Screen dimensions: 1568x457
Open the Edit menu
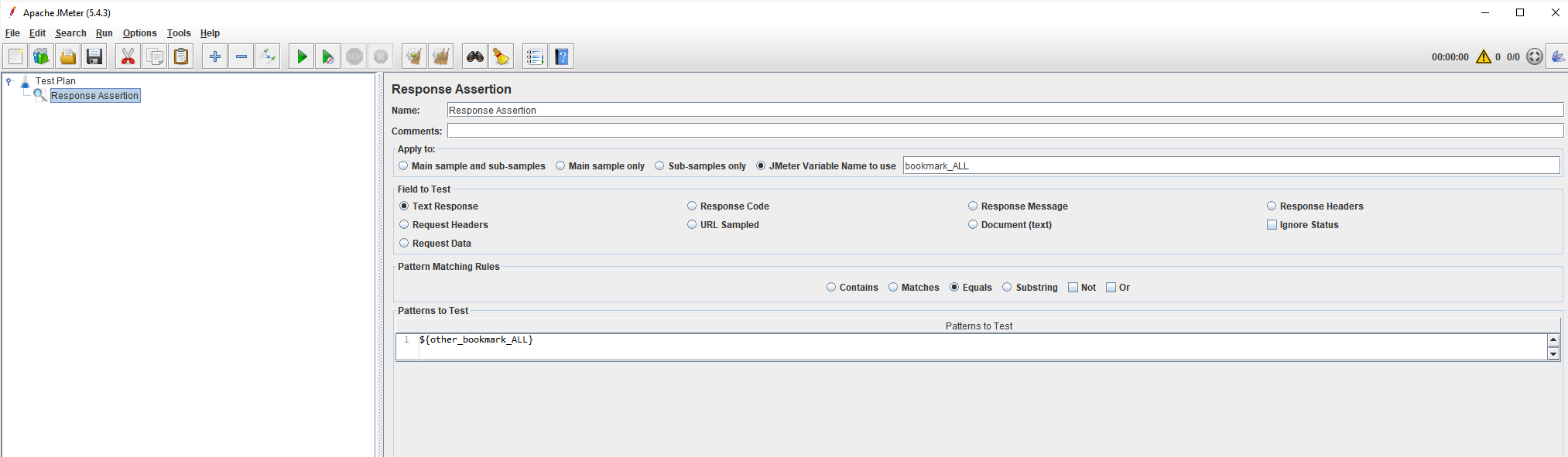pos(37,33)
